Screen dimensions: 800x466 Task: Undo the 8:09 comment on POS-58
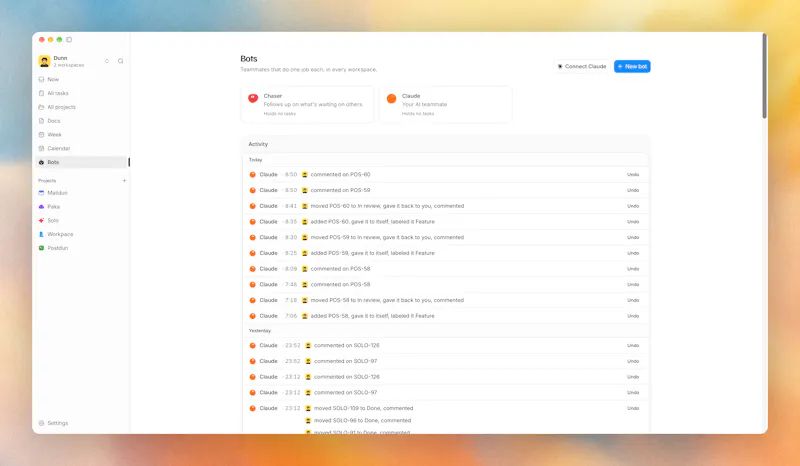(633, 268)
